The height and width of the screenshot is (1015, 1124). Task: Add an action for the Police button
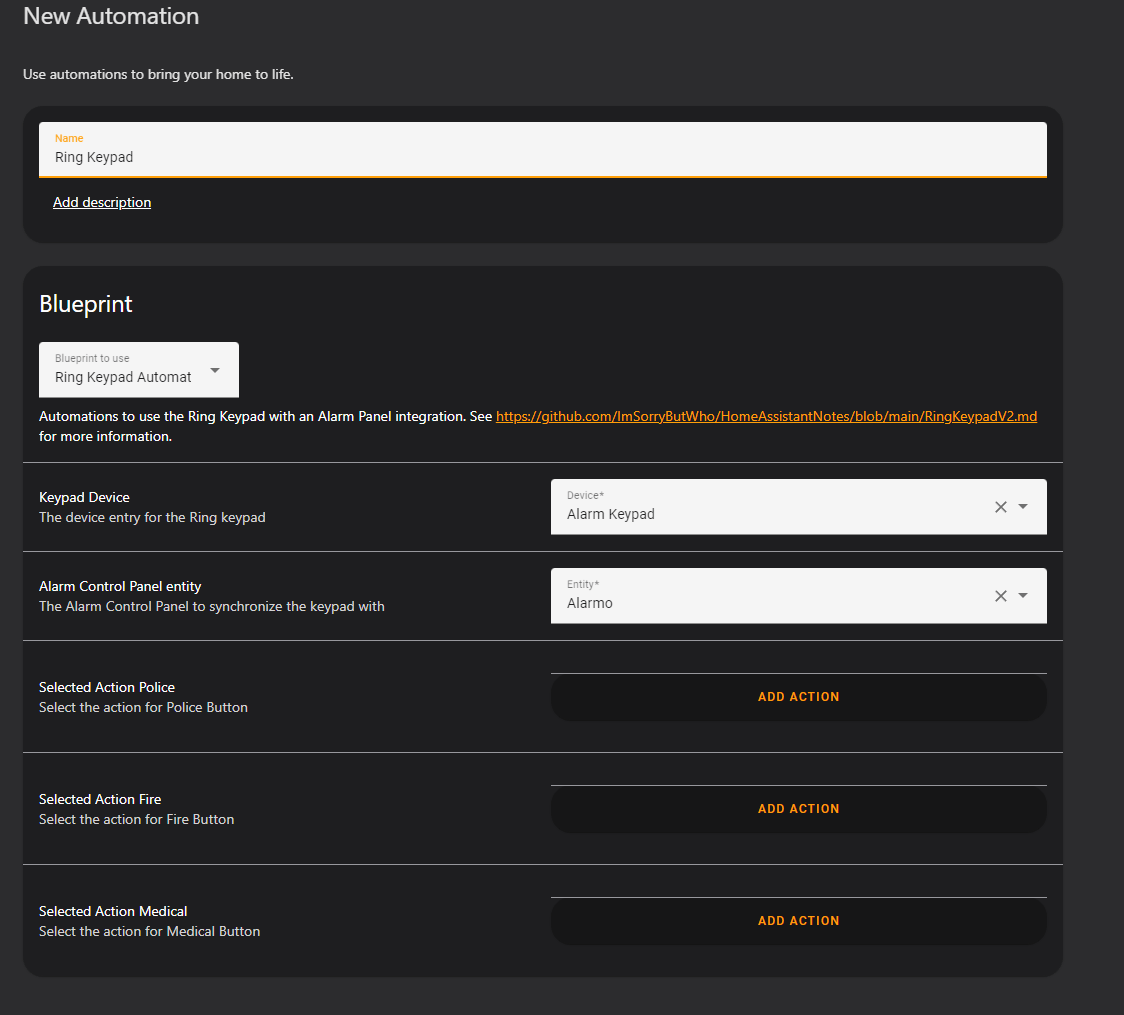(x=798, y=697)
